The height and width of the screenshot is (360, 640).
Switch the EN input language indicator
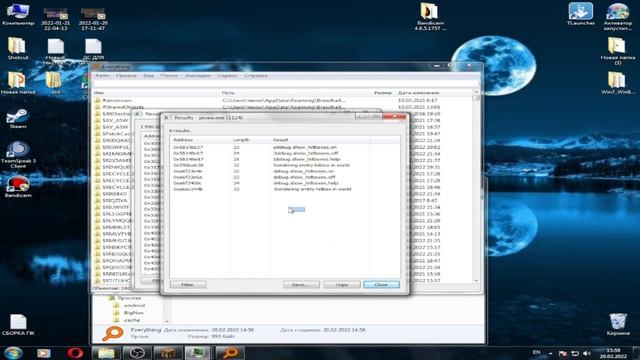[x=536, y=352]
